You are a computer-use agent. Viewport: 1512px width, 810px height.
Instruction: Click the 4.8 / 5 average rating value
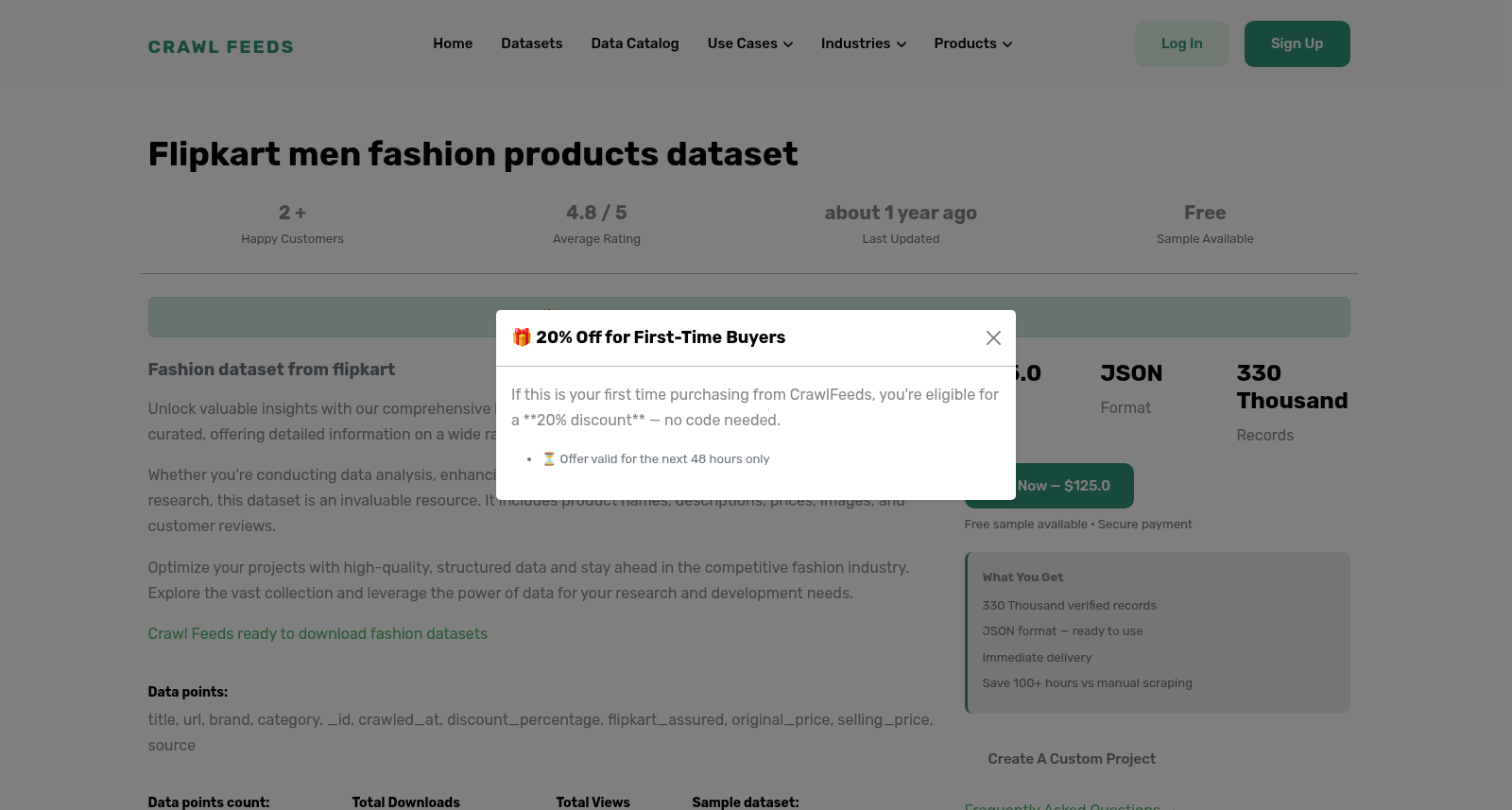pos(596,213)
